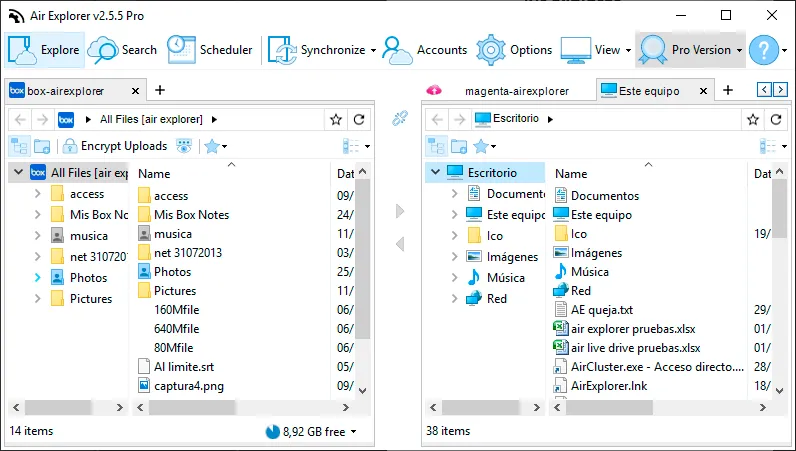Open Options gear settings

514,50
